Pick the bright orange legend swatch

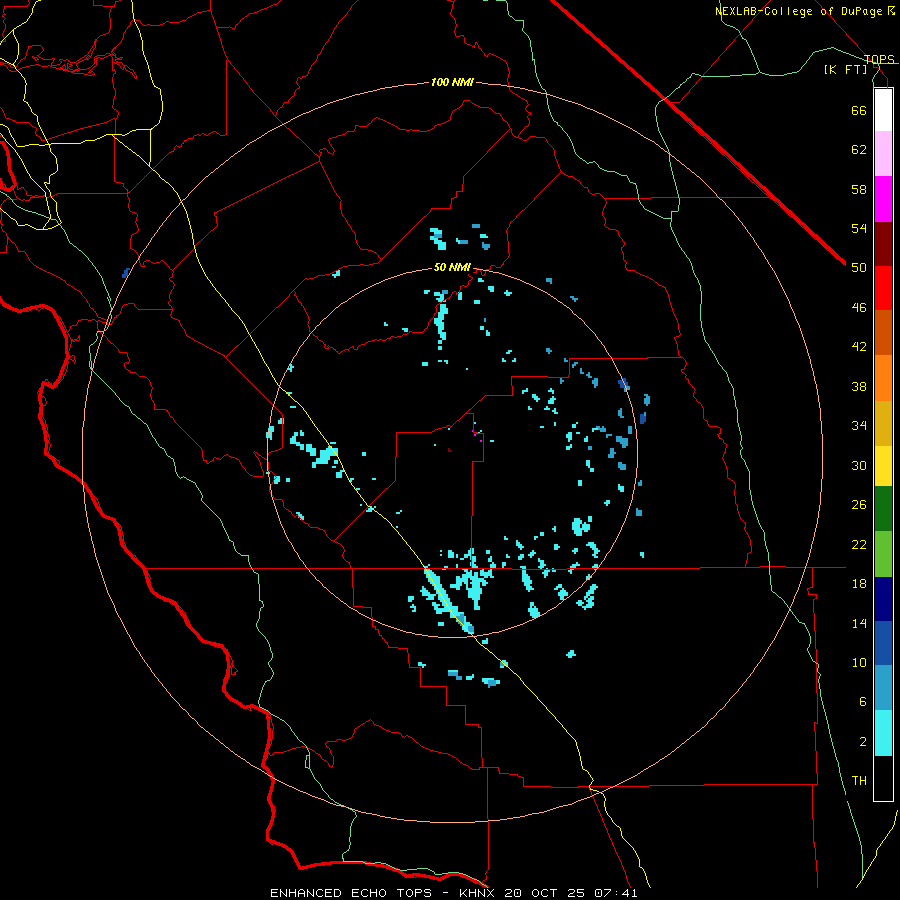[883, 378]
